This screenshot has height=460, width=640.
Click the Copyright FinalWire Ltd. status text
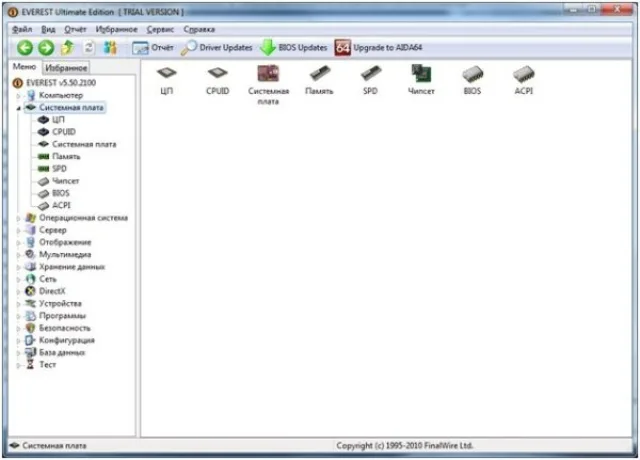click(404, 445)
